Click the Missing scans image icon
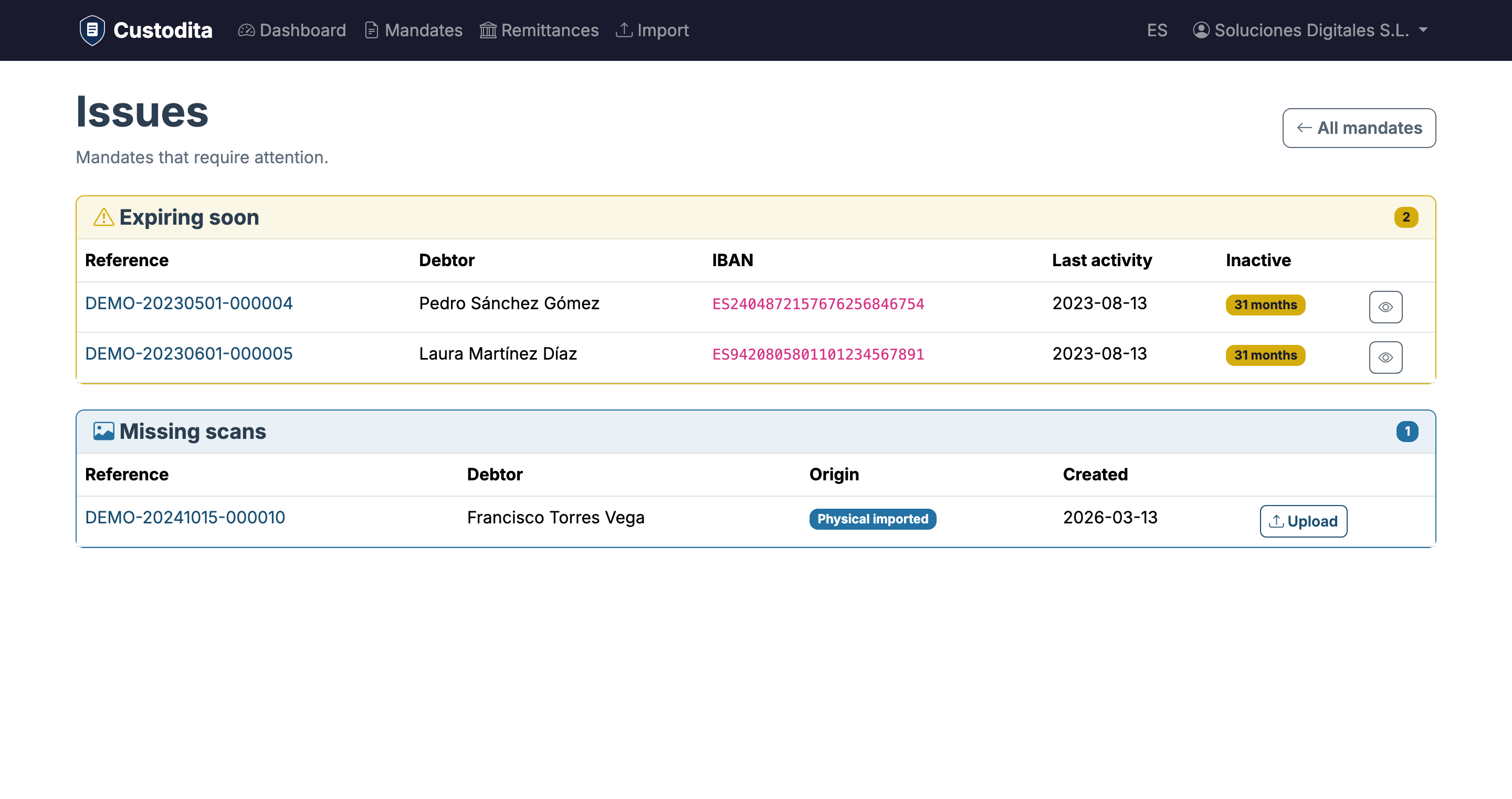Viewport: 1512px width, 799px height. (104, 430)
